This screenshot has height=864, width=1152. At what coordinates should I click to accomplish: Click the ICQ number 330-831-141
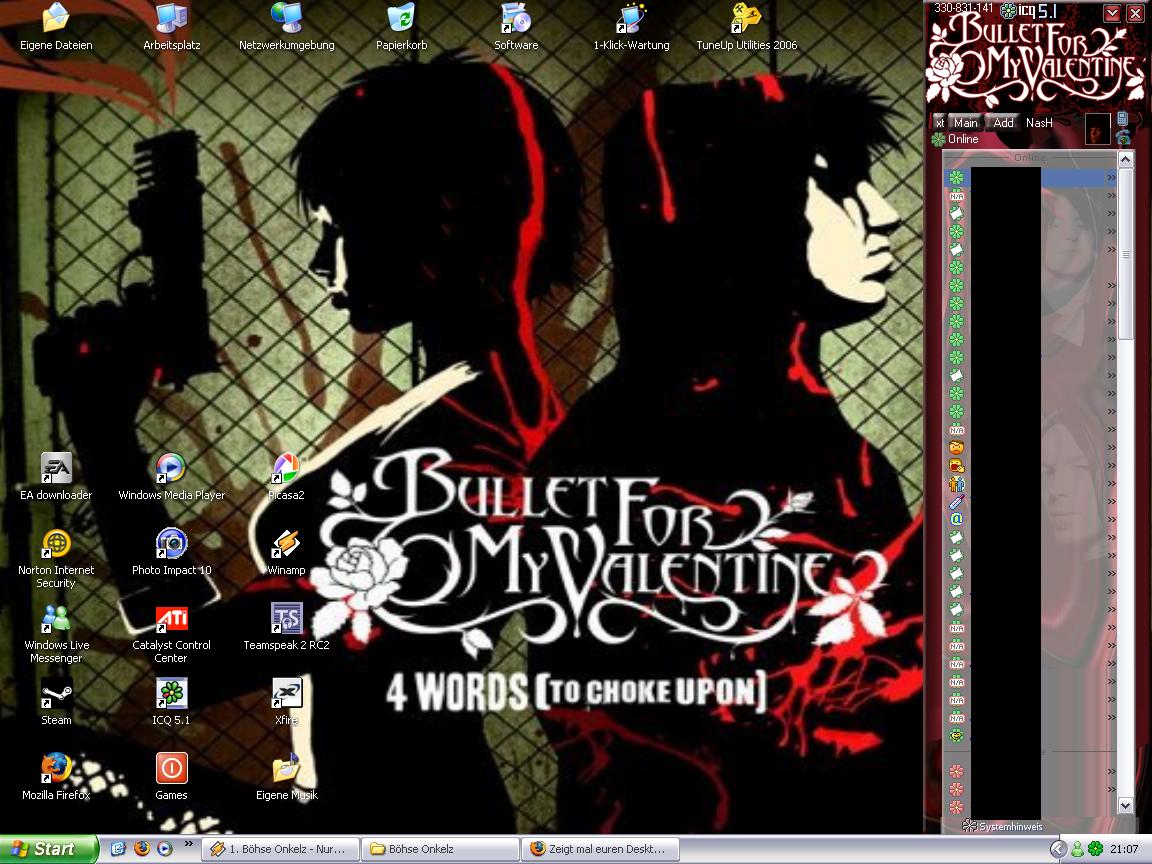coord(963,8)
